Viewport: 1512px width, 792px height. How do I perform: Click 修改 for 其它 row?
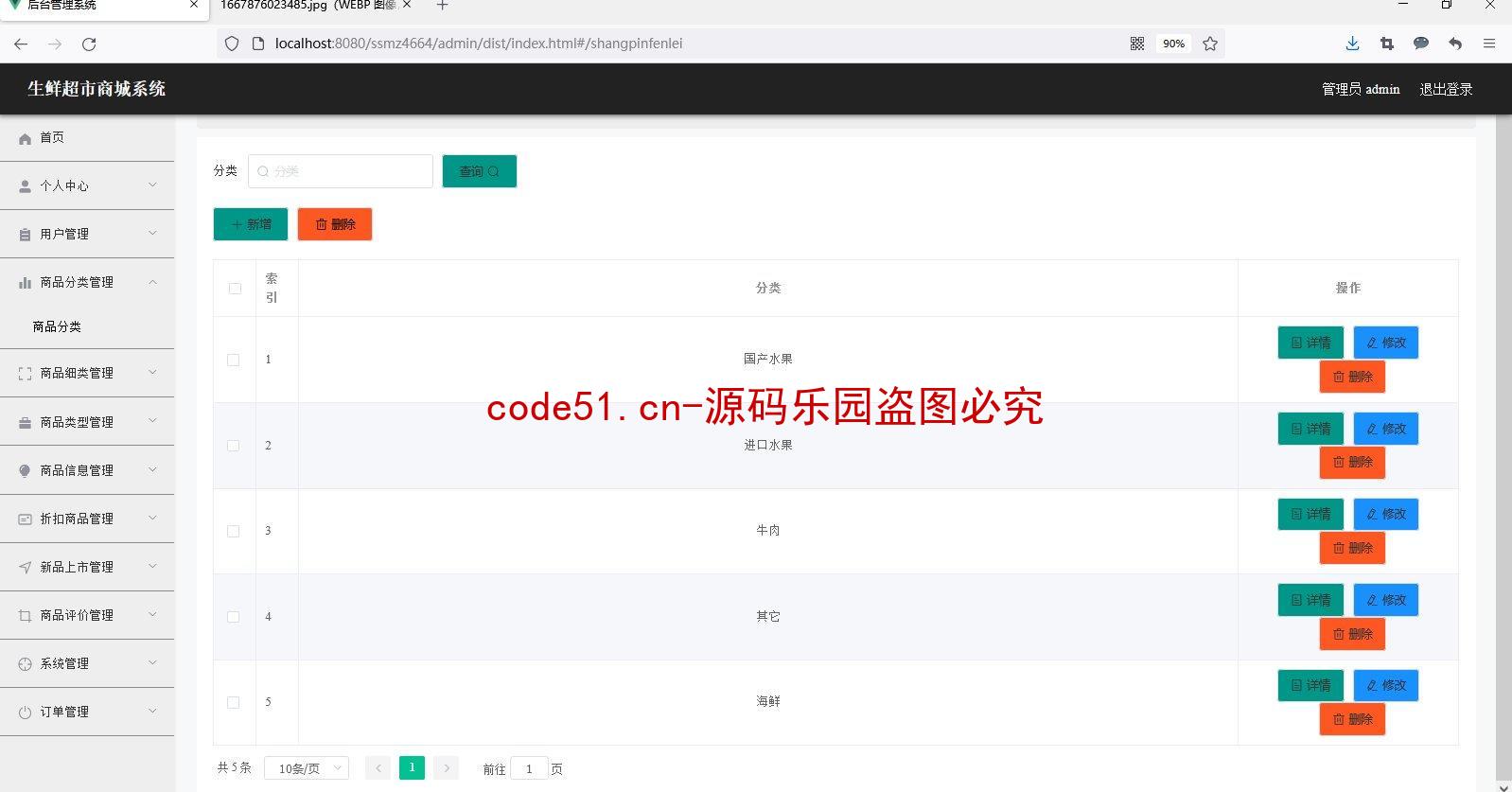click(x=1386, y=600)
